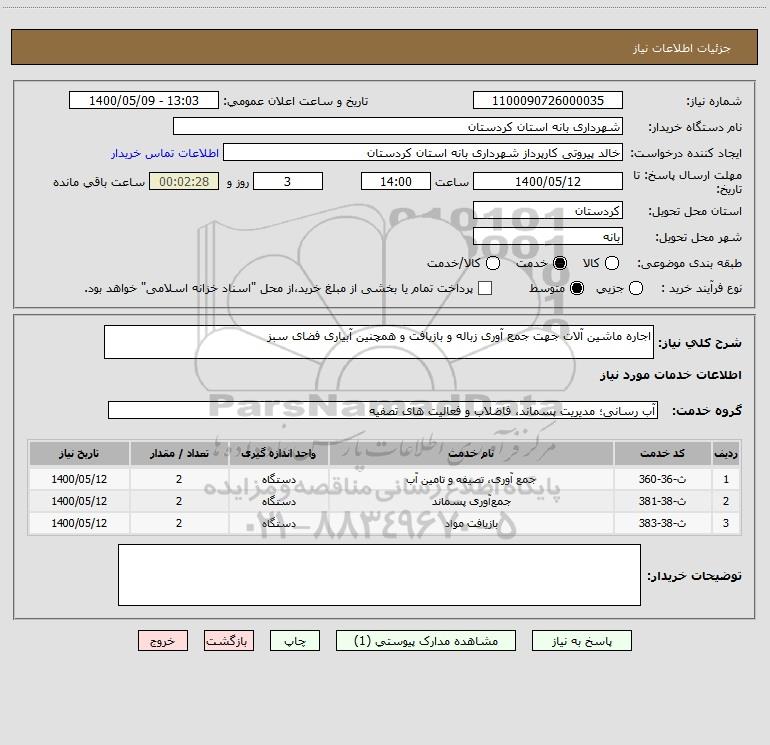Click the remaining time counter 00:02:28
The image size is (770, 745).
tap(184, 181)
